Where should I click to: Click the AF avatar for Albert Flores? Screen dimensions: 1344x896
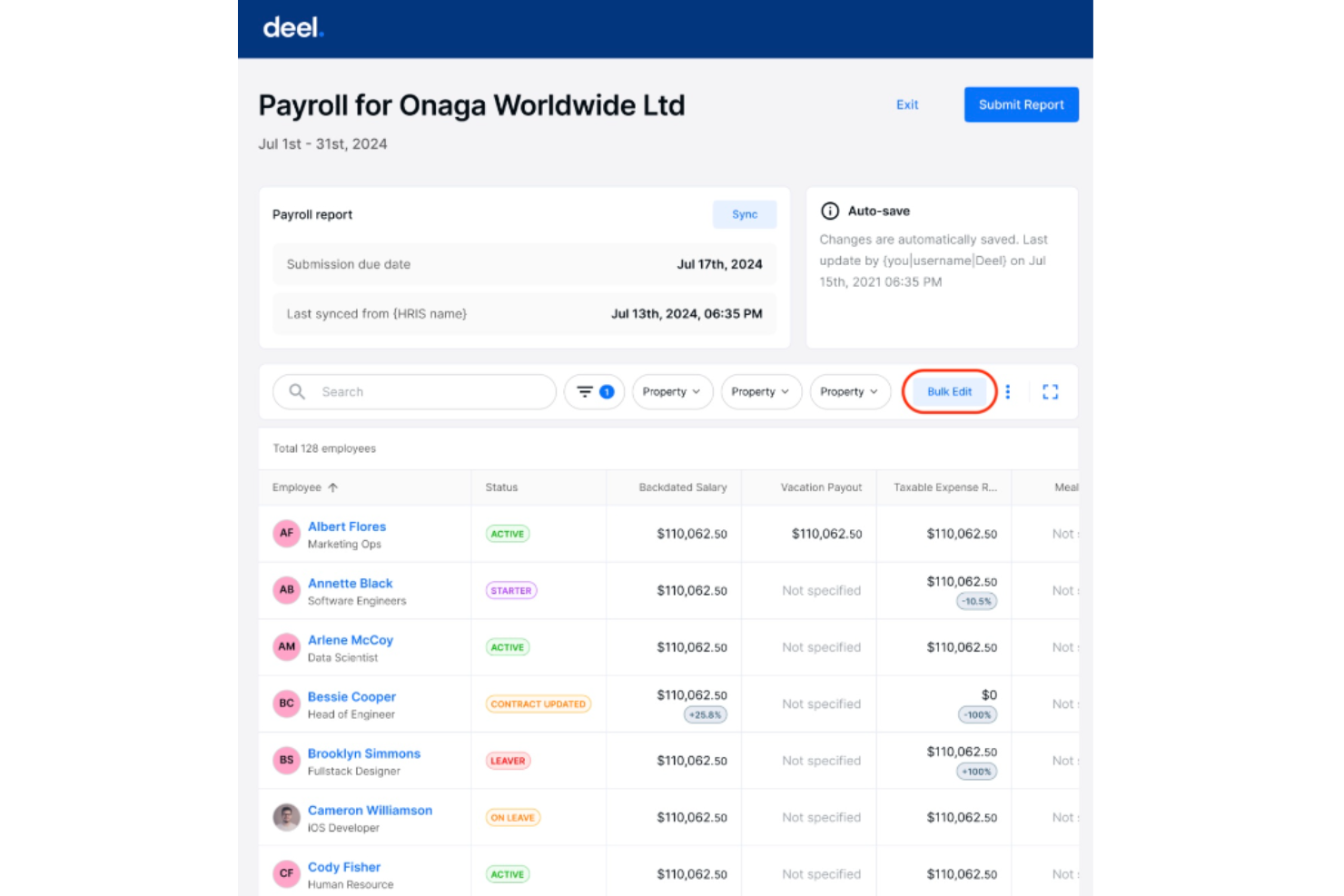point(287,534)
